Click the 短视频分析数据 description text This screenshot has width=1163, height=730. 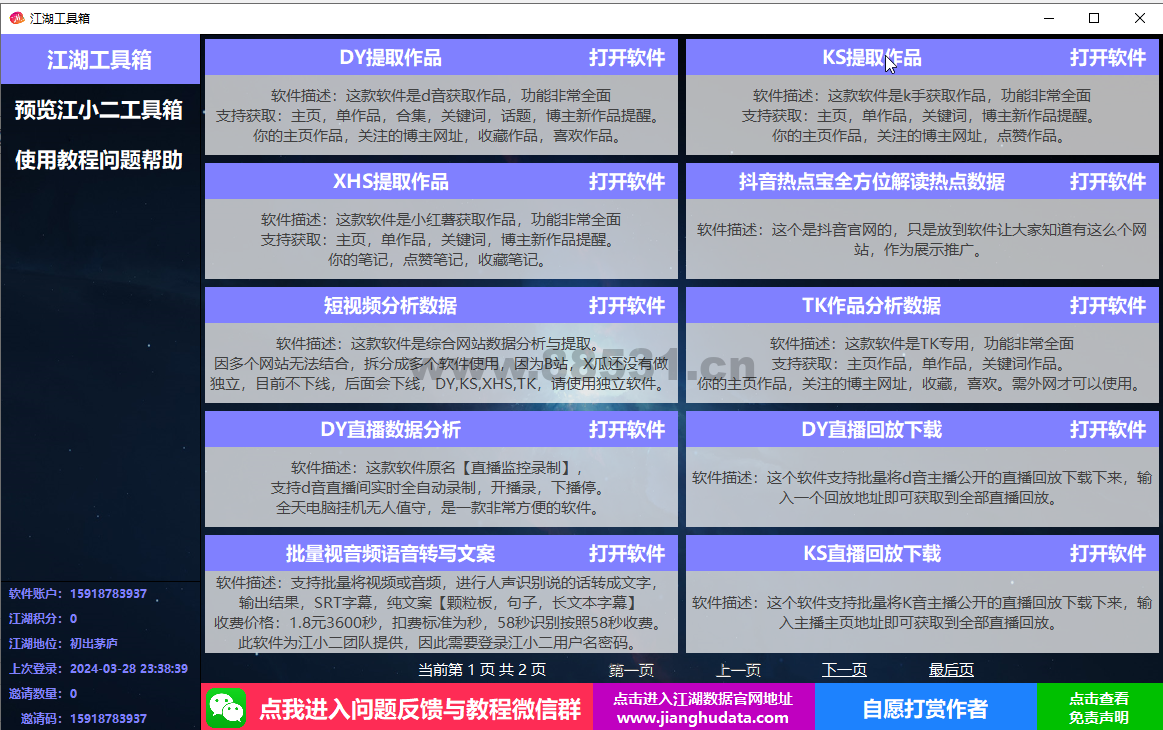(x=441, y=364)
